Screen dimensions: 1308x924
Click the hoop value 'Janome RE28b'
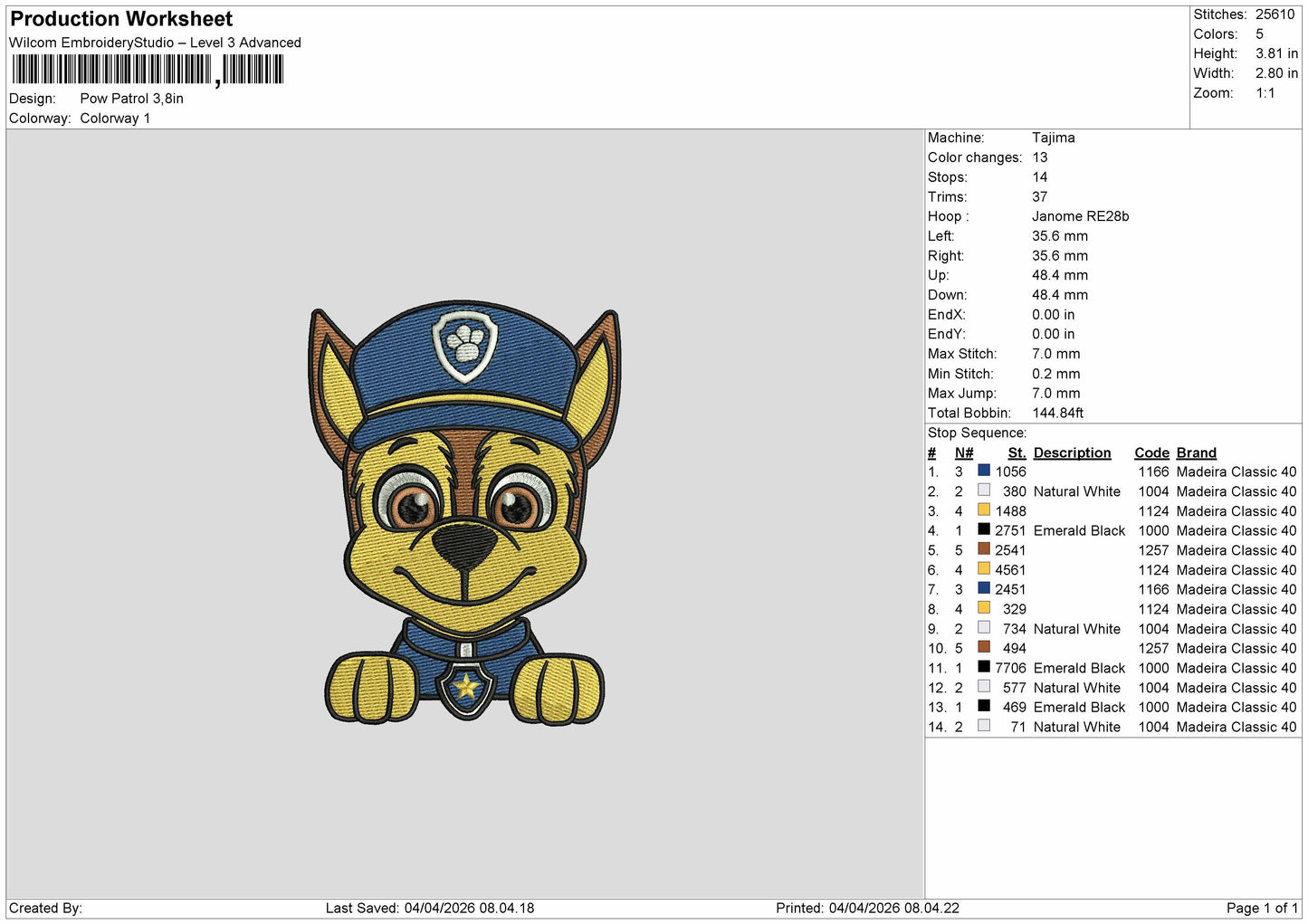(x=1080, y=216)
